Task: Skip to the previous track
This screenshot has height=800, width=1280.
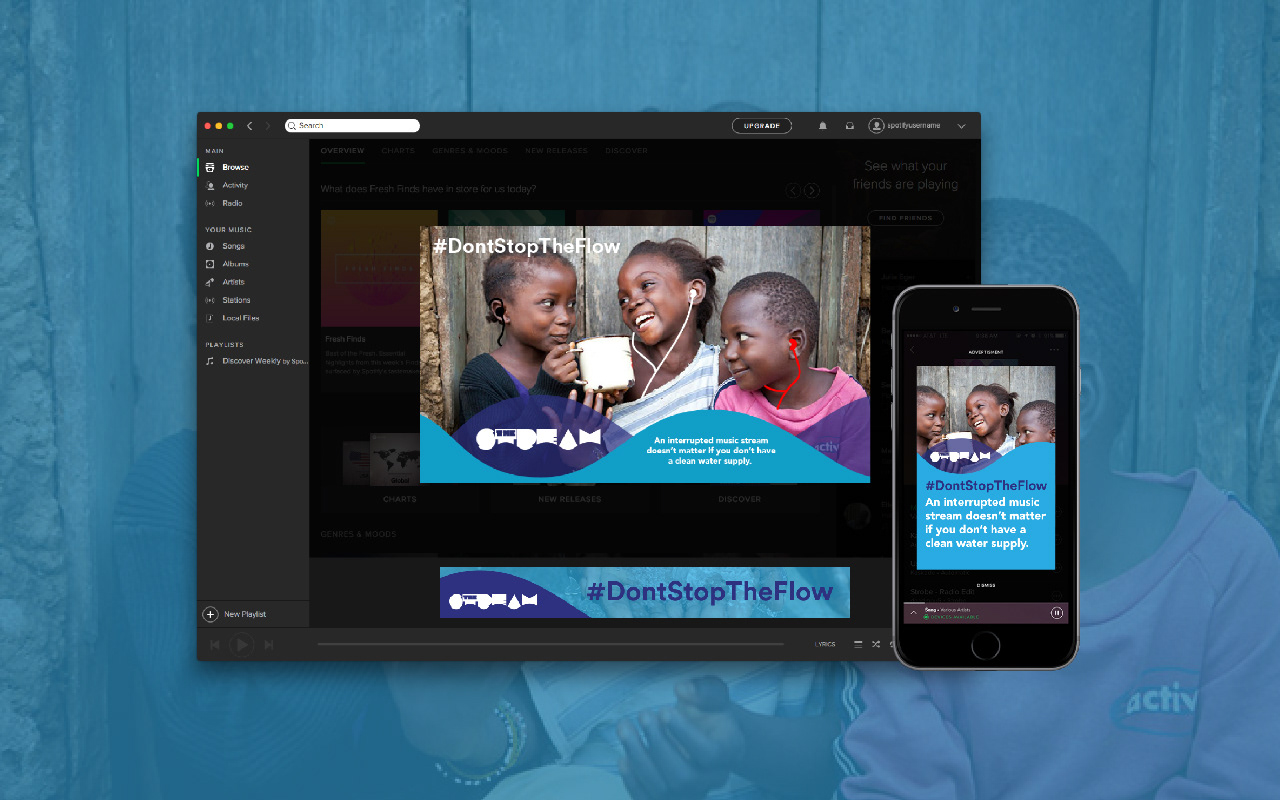Action: click(215, 645)
